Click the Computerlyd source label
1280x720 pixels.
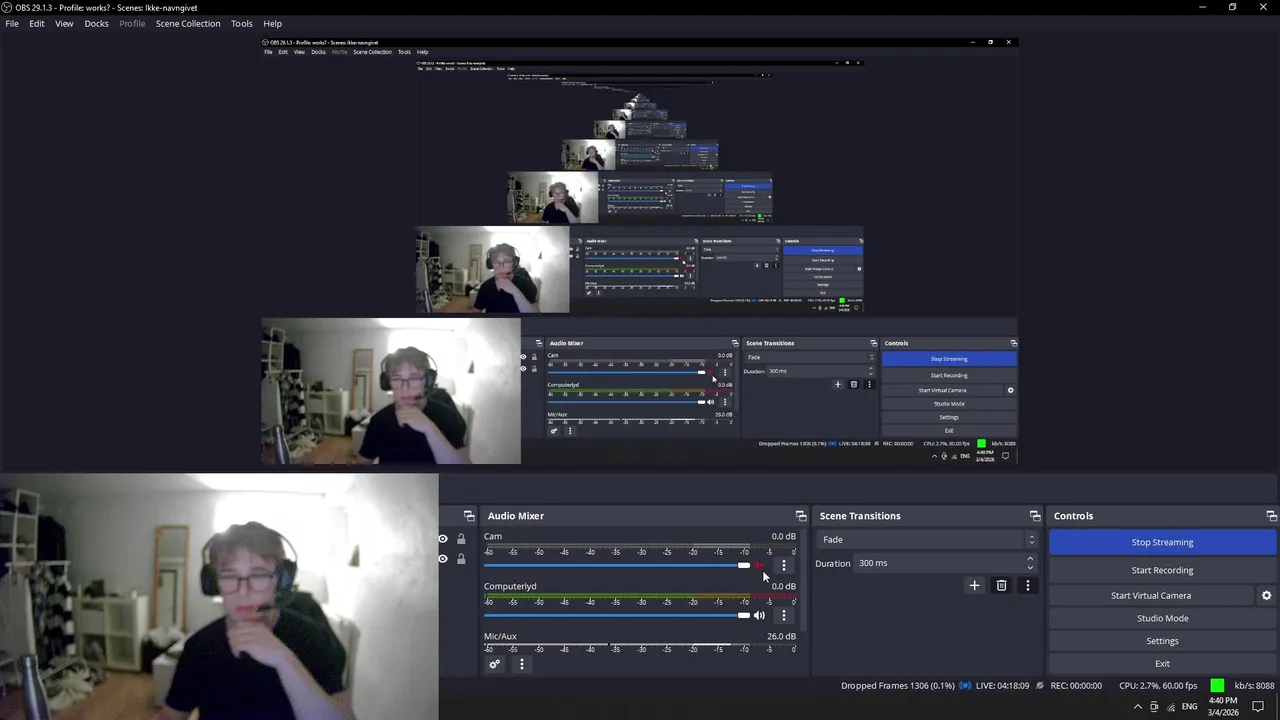(510, 586)
